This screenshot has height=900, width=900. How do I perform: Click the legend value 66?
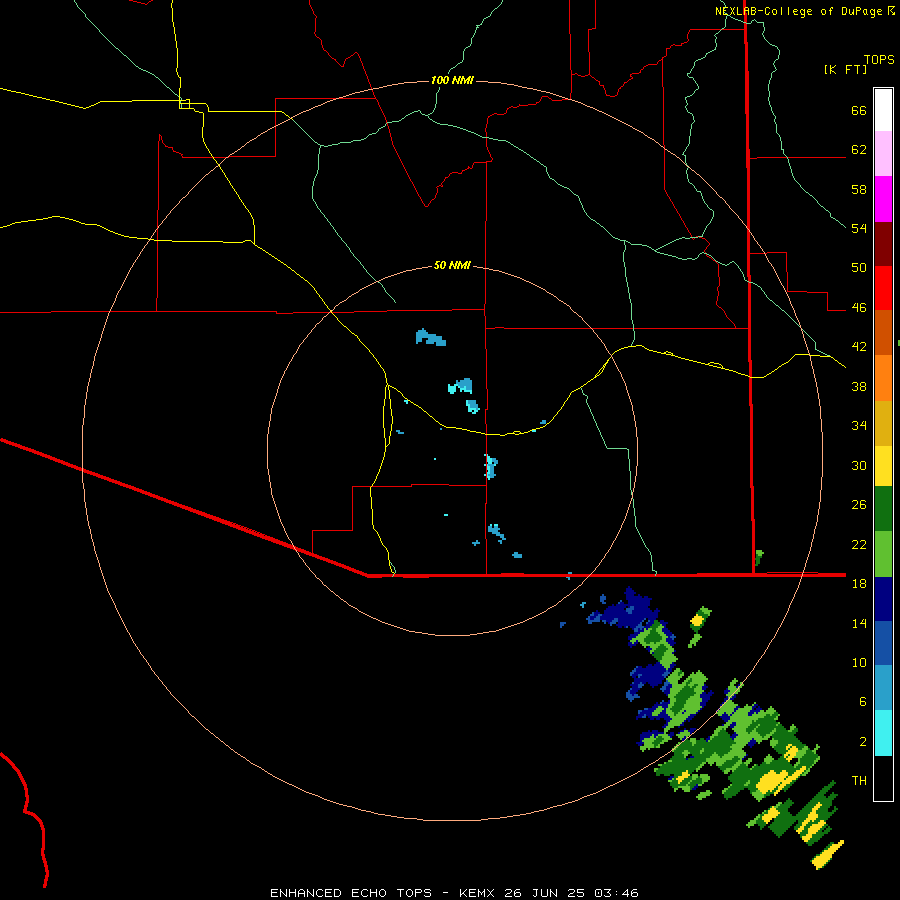[859, 111]
